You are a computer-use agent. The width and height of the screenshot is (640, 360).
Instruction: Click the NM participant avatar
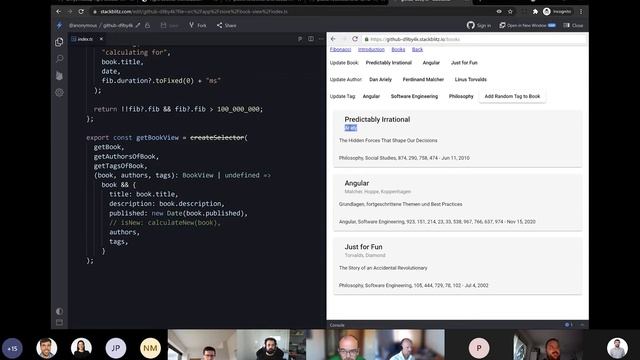[x=150, y=348]
